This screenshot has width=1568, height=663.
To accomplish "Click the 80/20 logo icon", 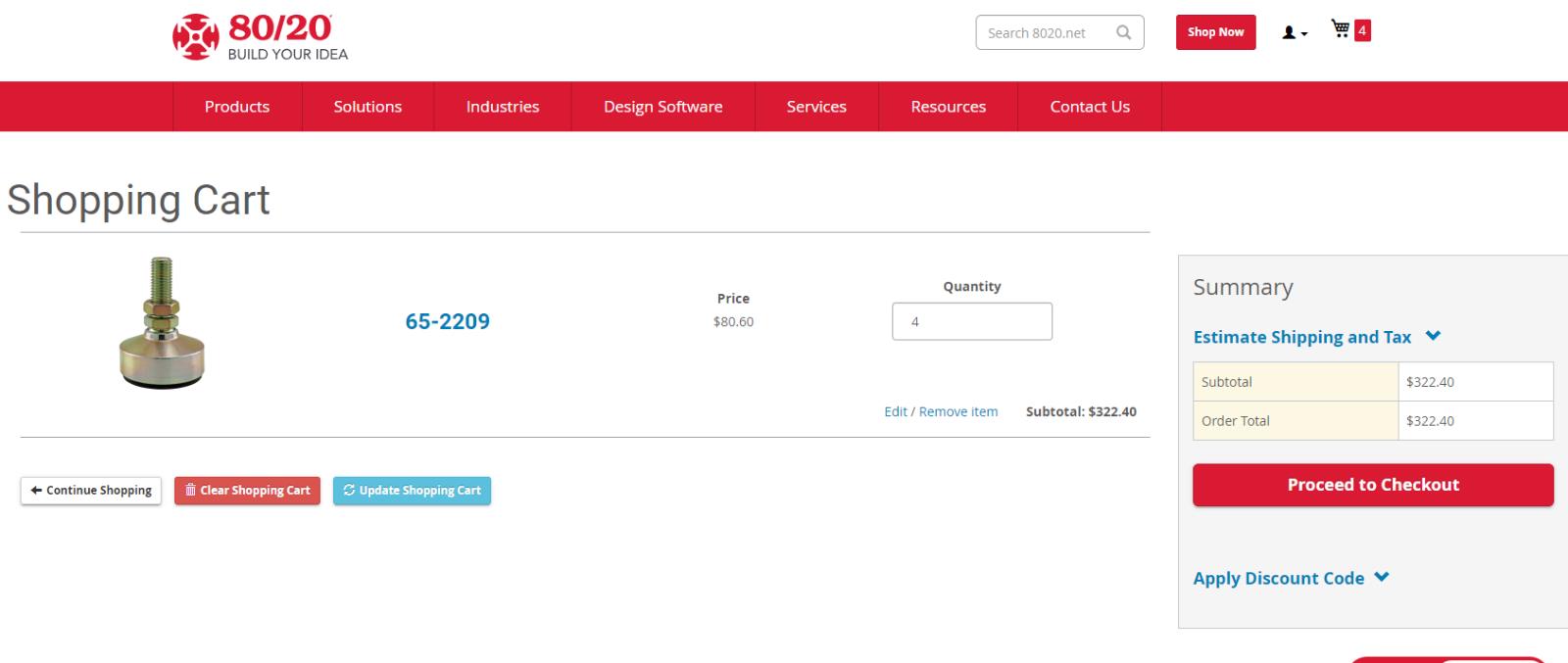I will click(195, 37).
